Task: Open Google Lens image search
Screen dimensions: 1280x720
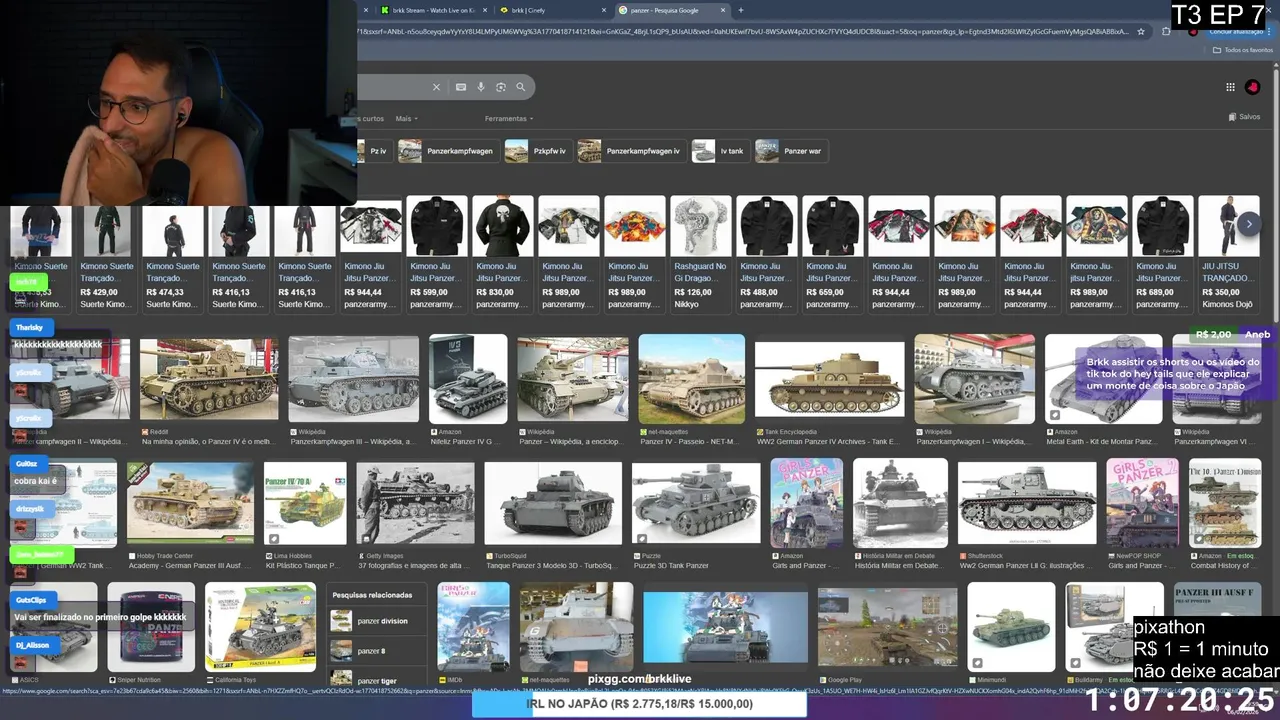Action: [x=501, y=87]
